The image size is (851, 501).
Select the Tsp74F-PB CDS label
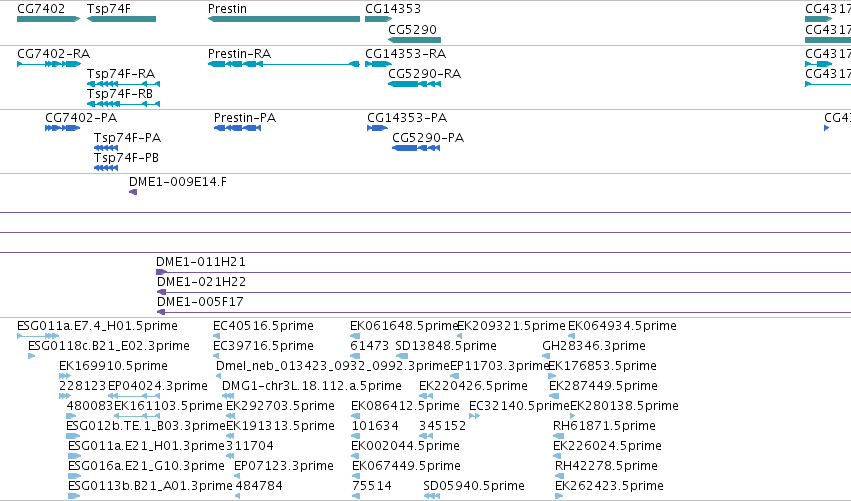126,158
